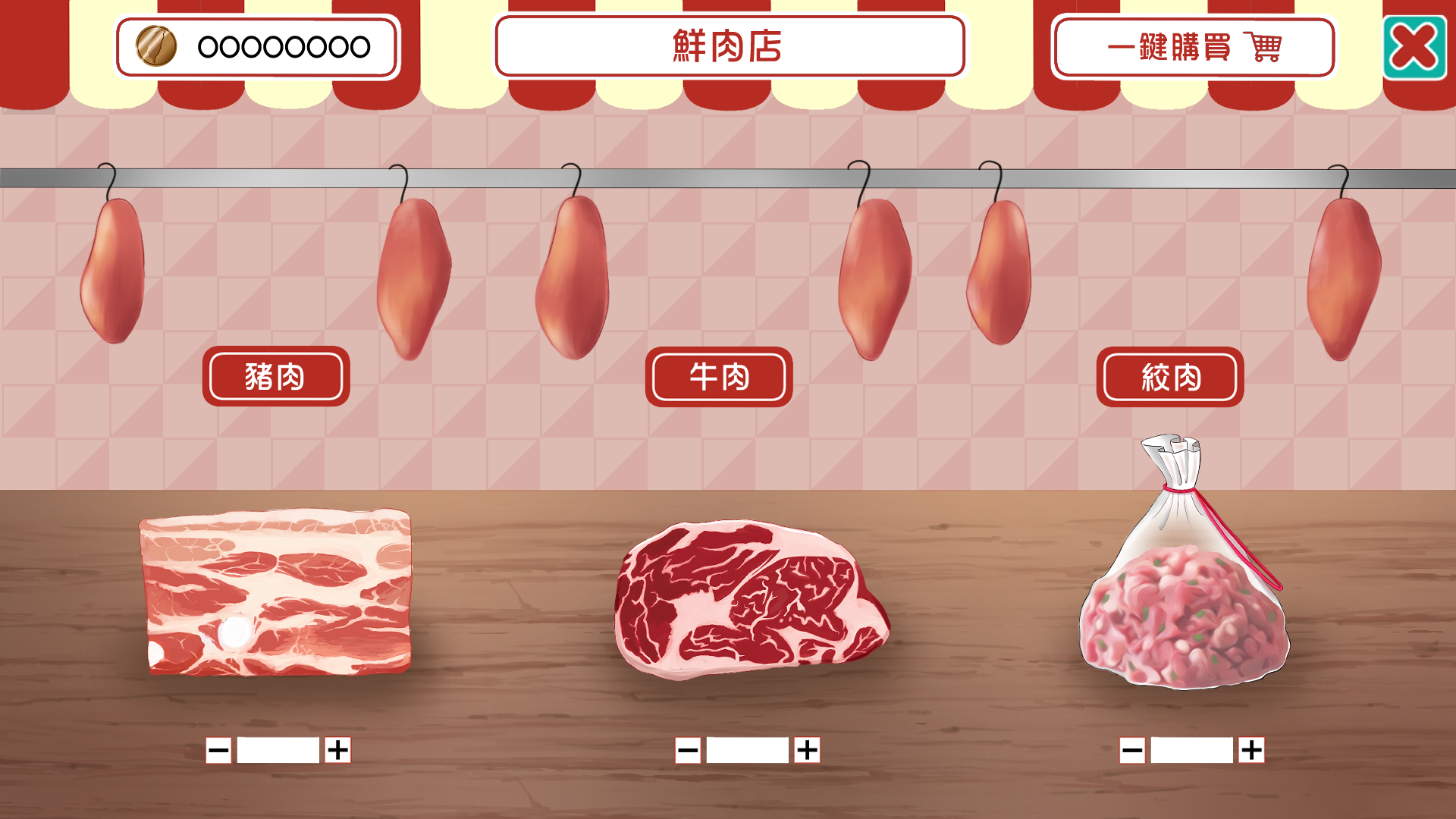Screen dimensions: 1456x819
Task: Click the 一鍵購買 one-click buy button
Action: click(x=1194, y=47)
